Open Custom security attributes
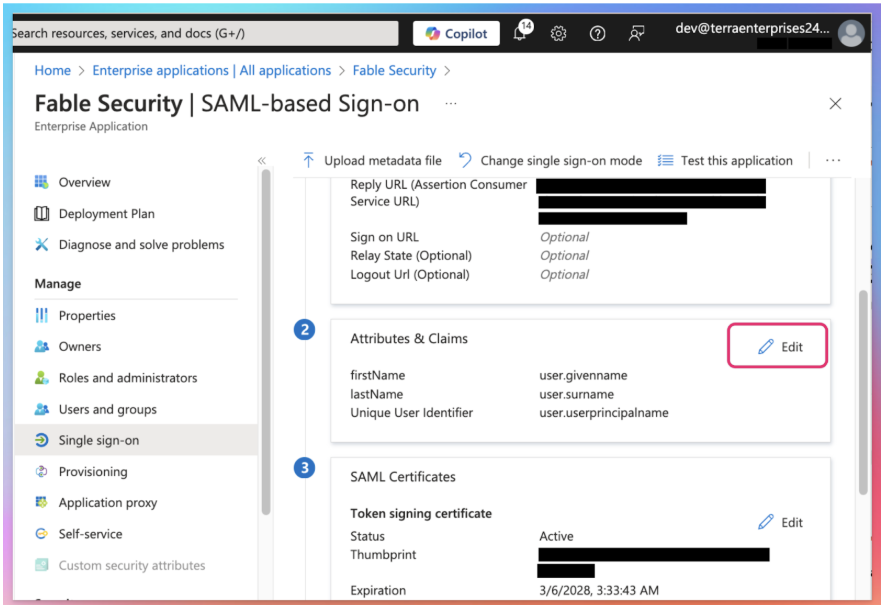Image resolution: width=886 pixels, height=608 pixels. click(132, 565)
